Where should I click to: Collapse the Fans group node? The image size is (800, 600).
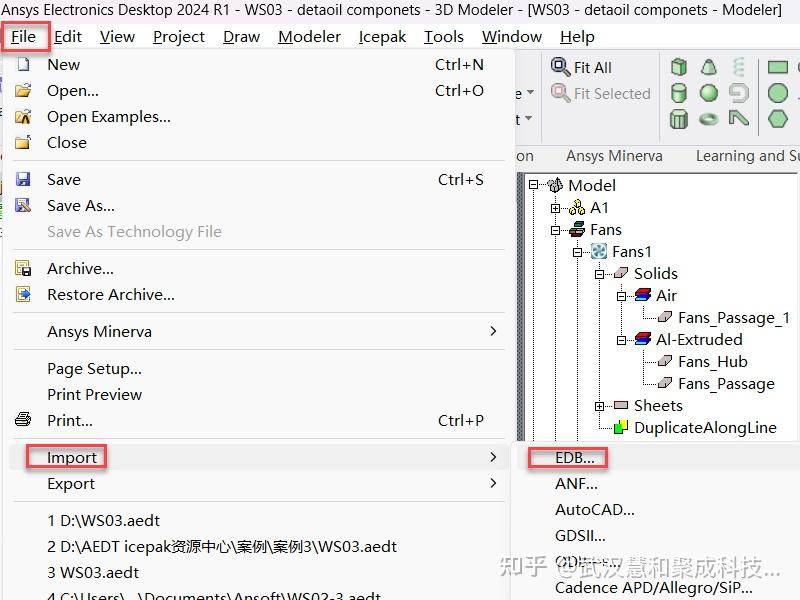click(x=556, y=230)
